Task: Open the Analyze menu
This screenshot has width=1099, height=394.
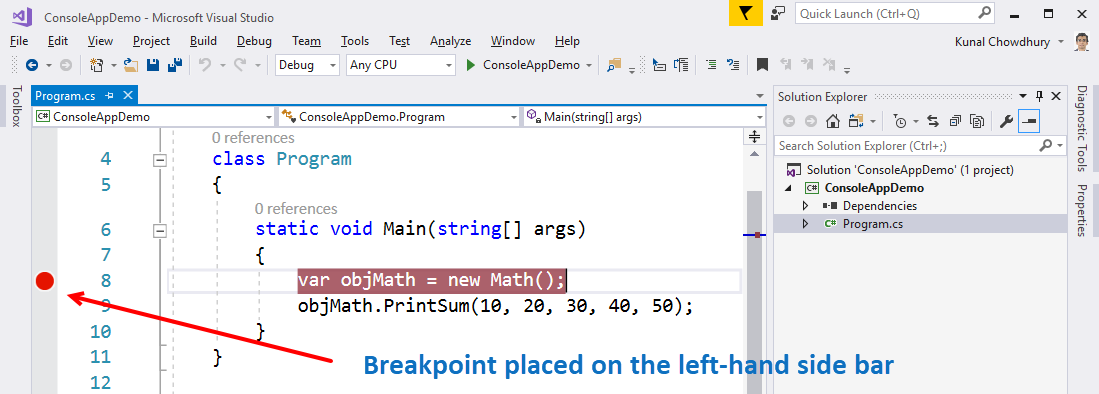Action: (x=450, y=41)
